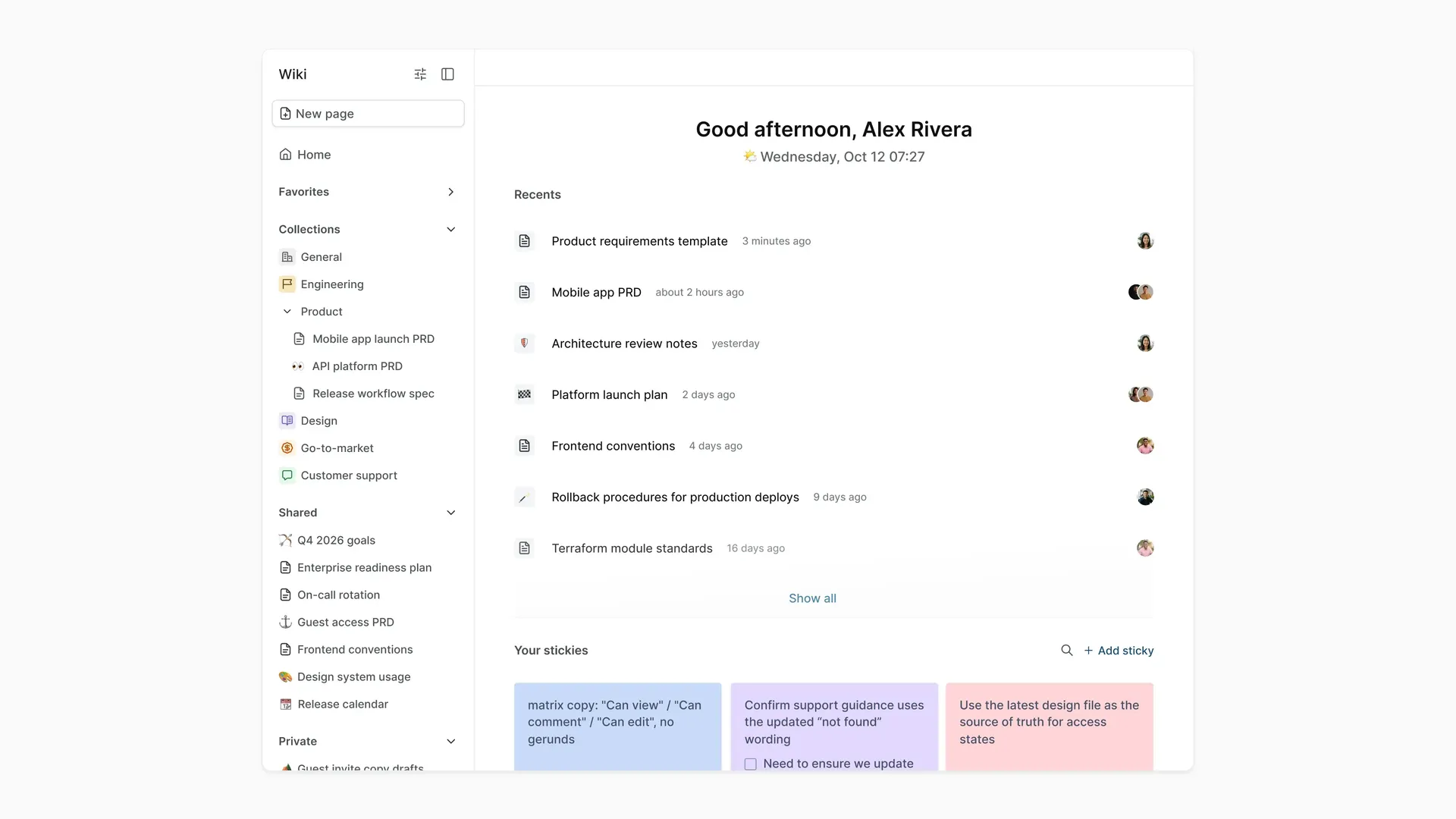Click the Engineering flag icon
This screenshot has width=1456, height=819.
click(x=287, y=284)
